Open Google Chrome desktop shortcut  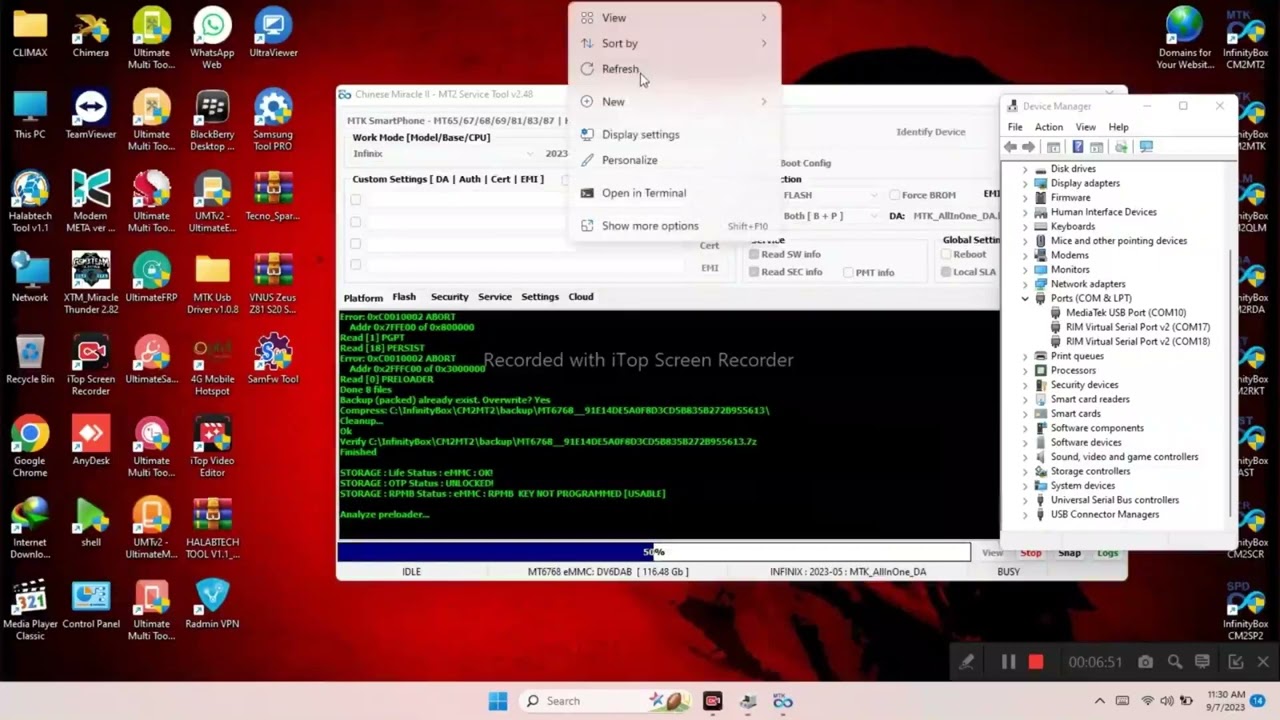[x=30, y=447]
